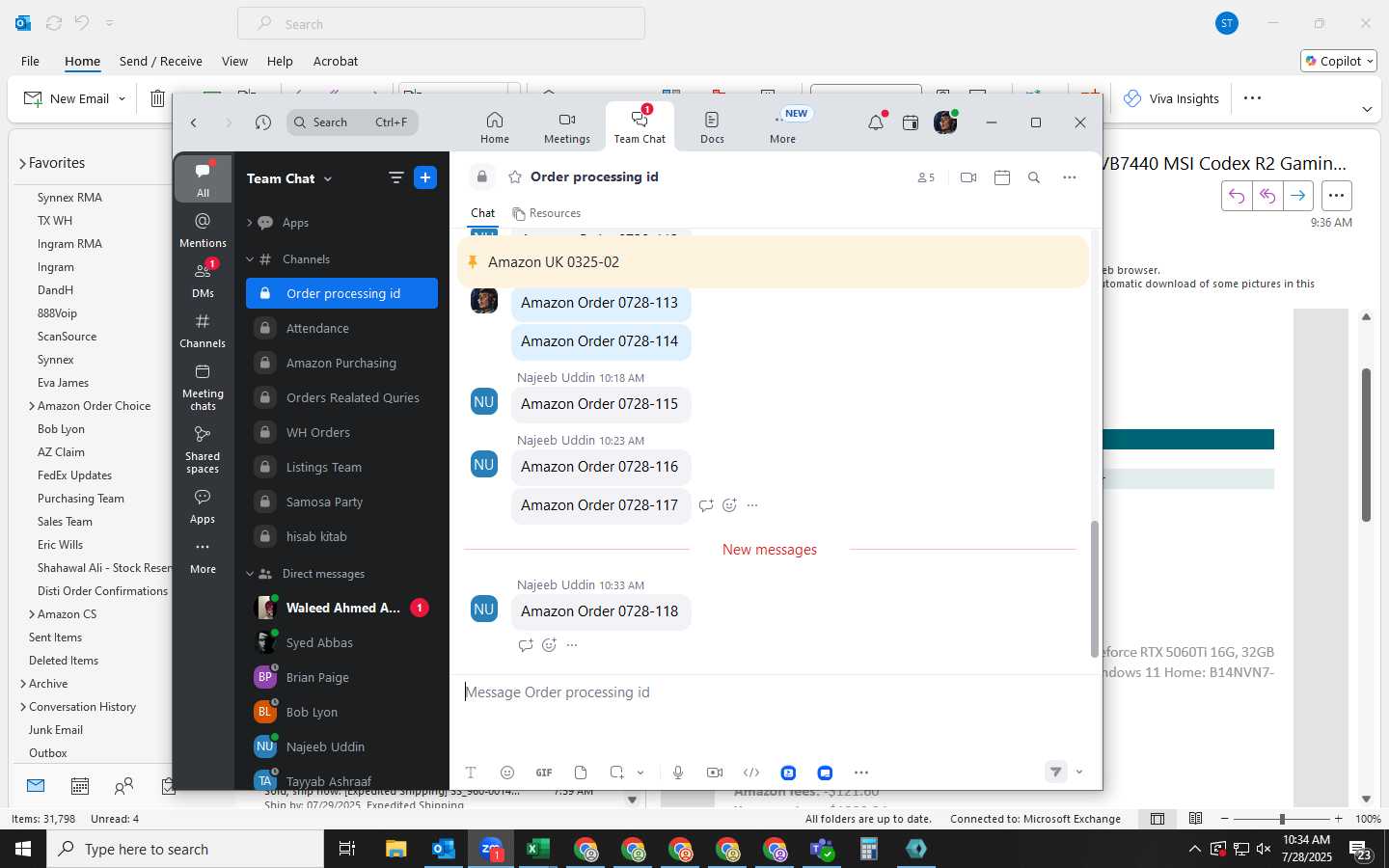Open Outlook Send / Receive tab
This screenshot has height=868, width=1389.
coord(161,61)
